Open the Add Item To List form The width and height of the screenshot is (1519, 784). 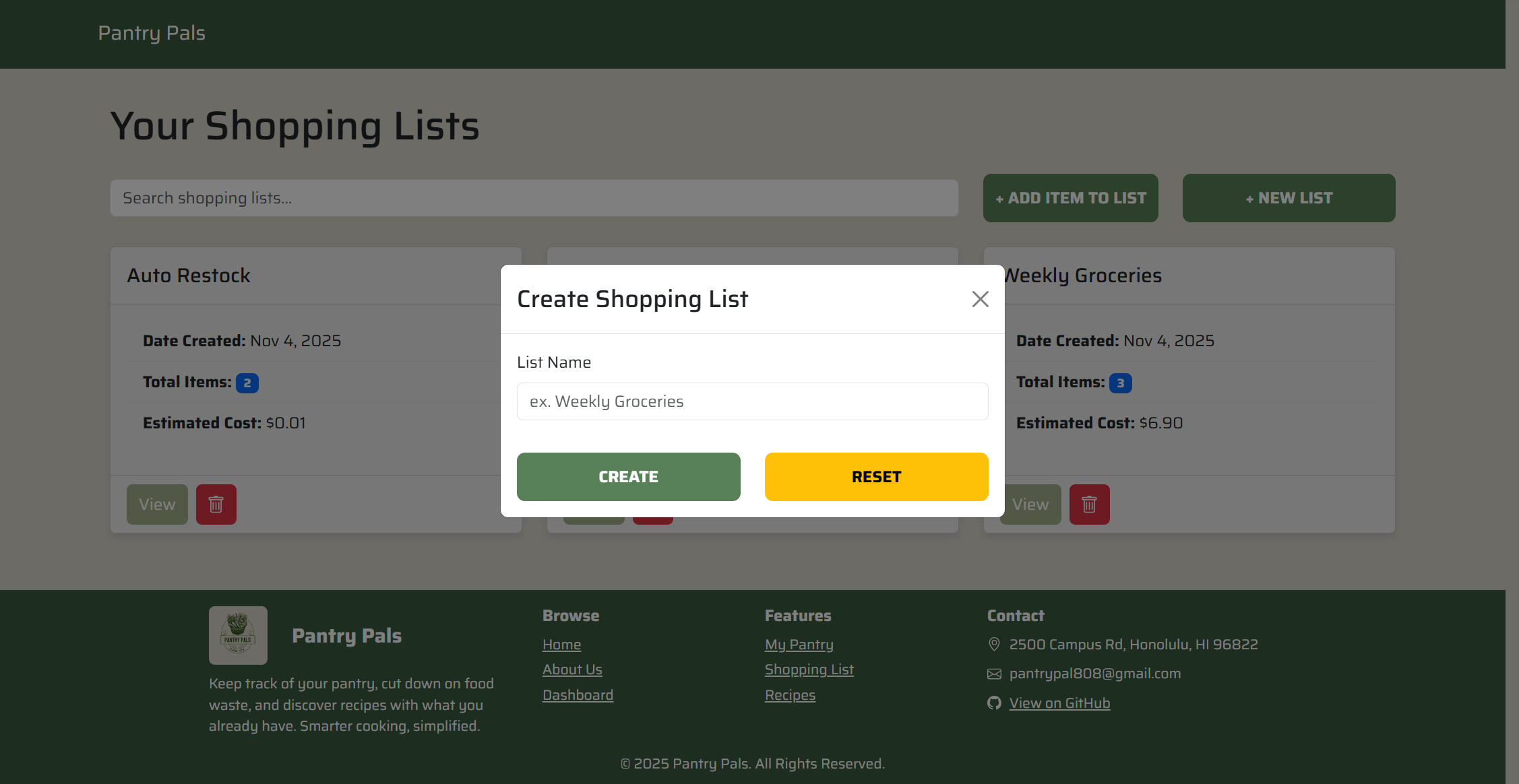pos(1070,197)
